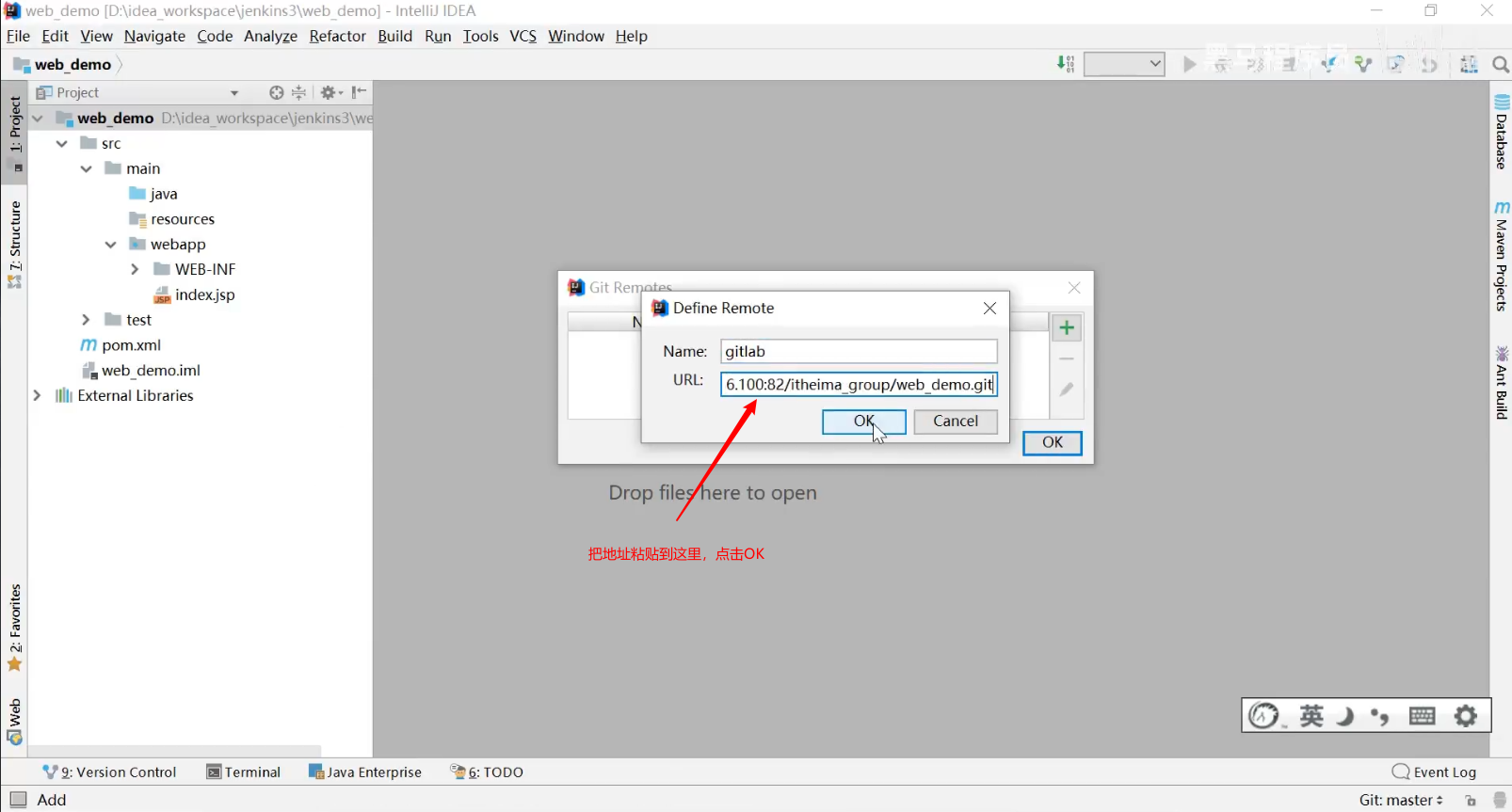Select the java folder
This screenshot has height=812, width=1512.
153,194
